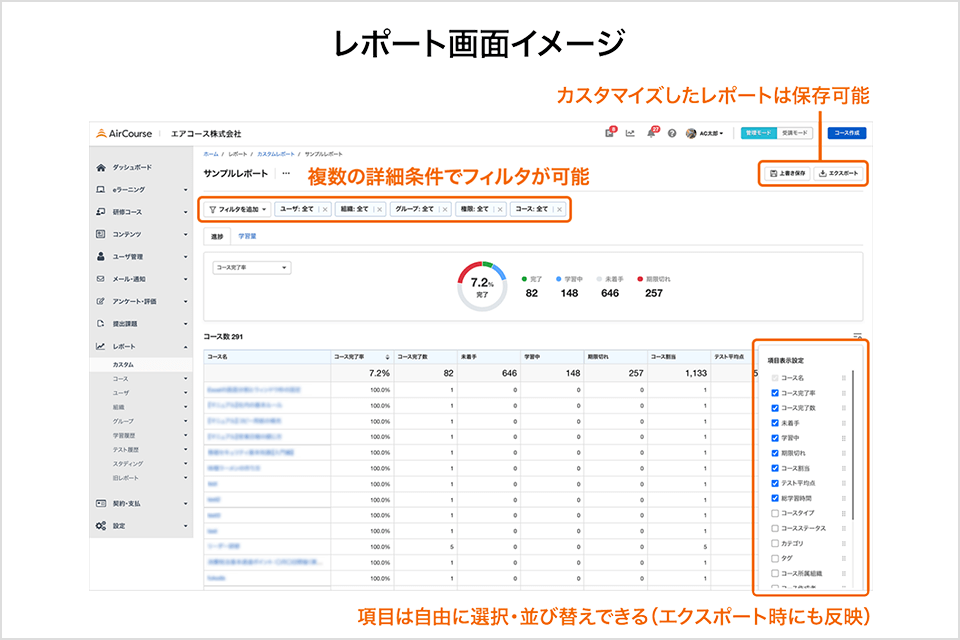Viewport: 960px width, 640px height.
Task: Grab the drag handle beside タグ item
Action: [x=844, y=559]
